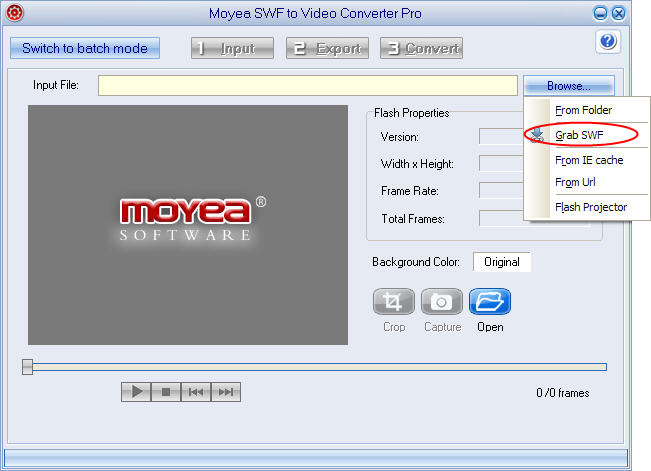Click the Open folder icon

pos(490,302)
